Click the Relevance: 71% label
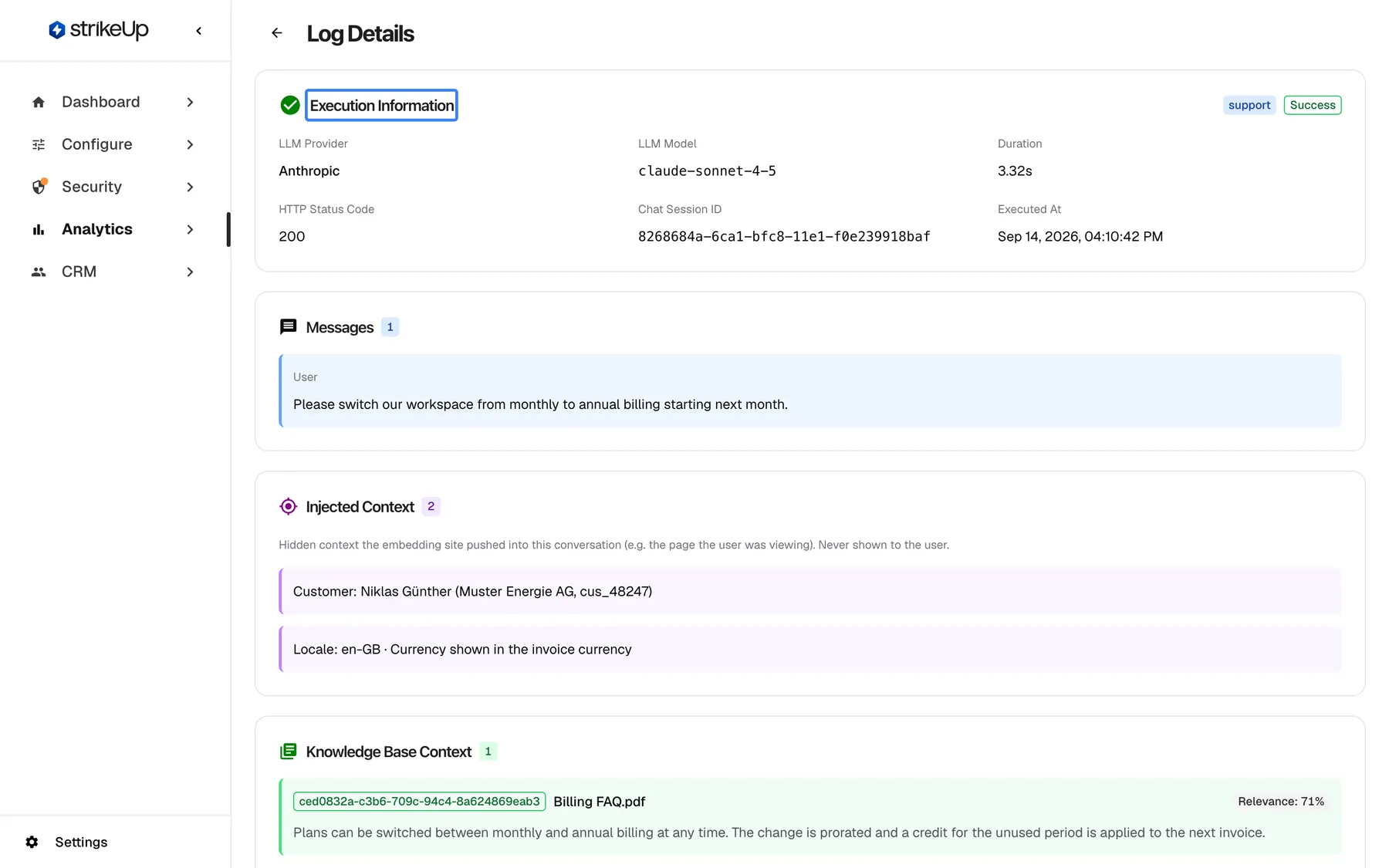The image size is (1389, 868). 1281,801
